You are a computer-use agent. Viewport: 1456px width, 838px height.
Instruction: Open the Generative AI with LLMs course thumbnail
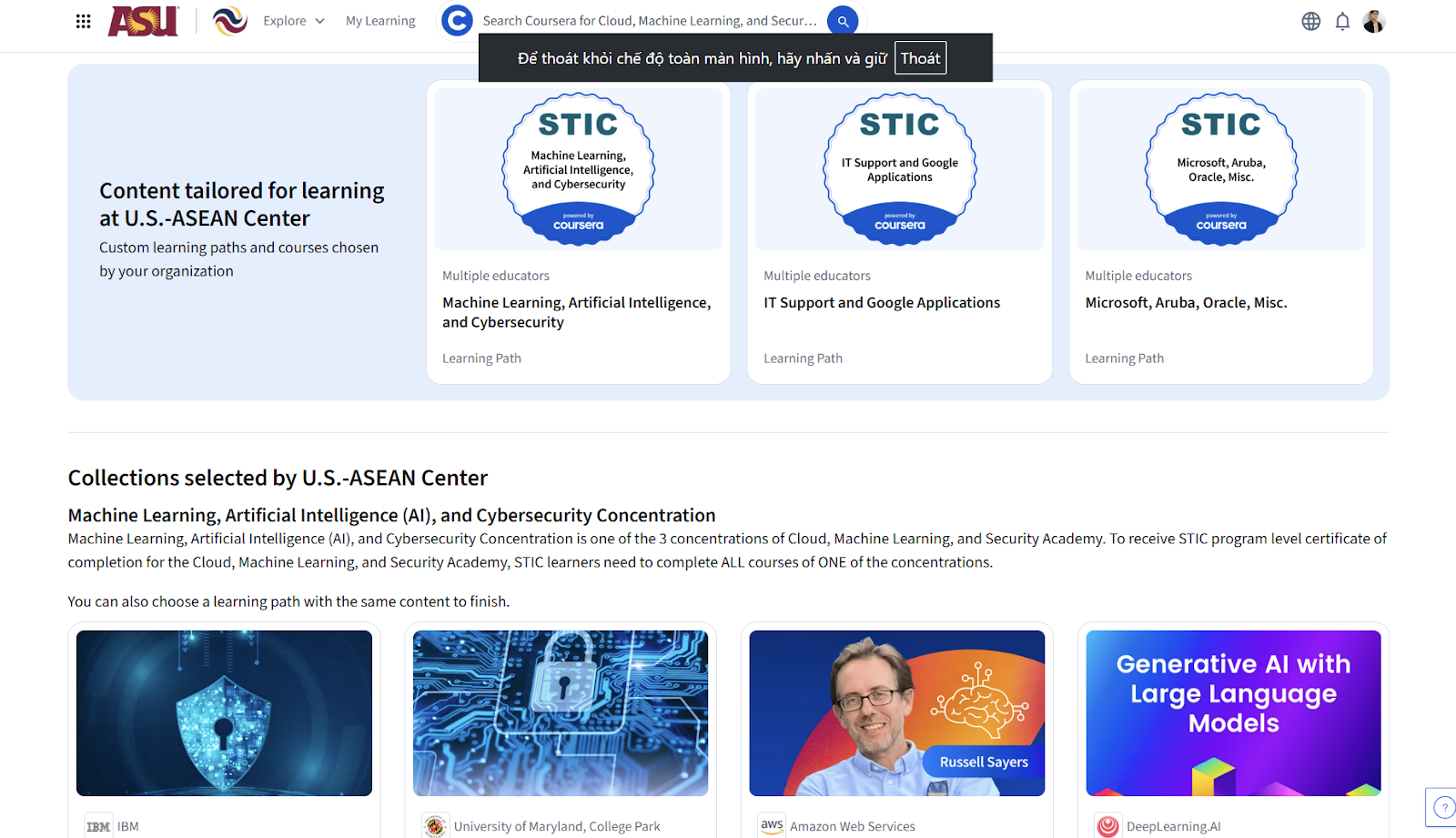tap(1233, 712)
